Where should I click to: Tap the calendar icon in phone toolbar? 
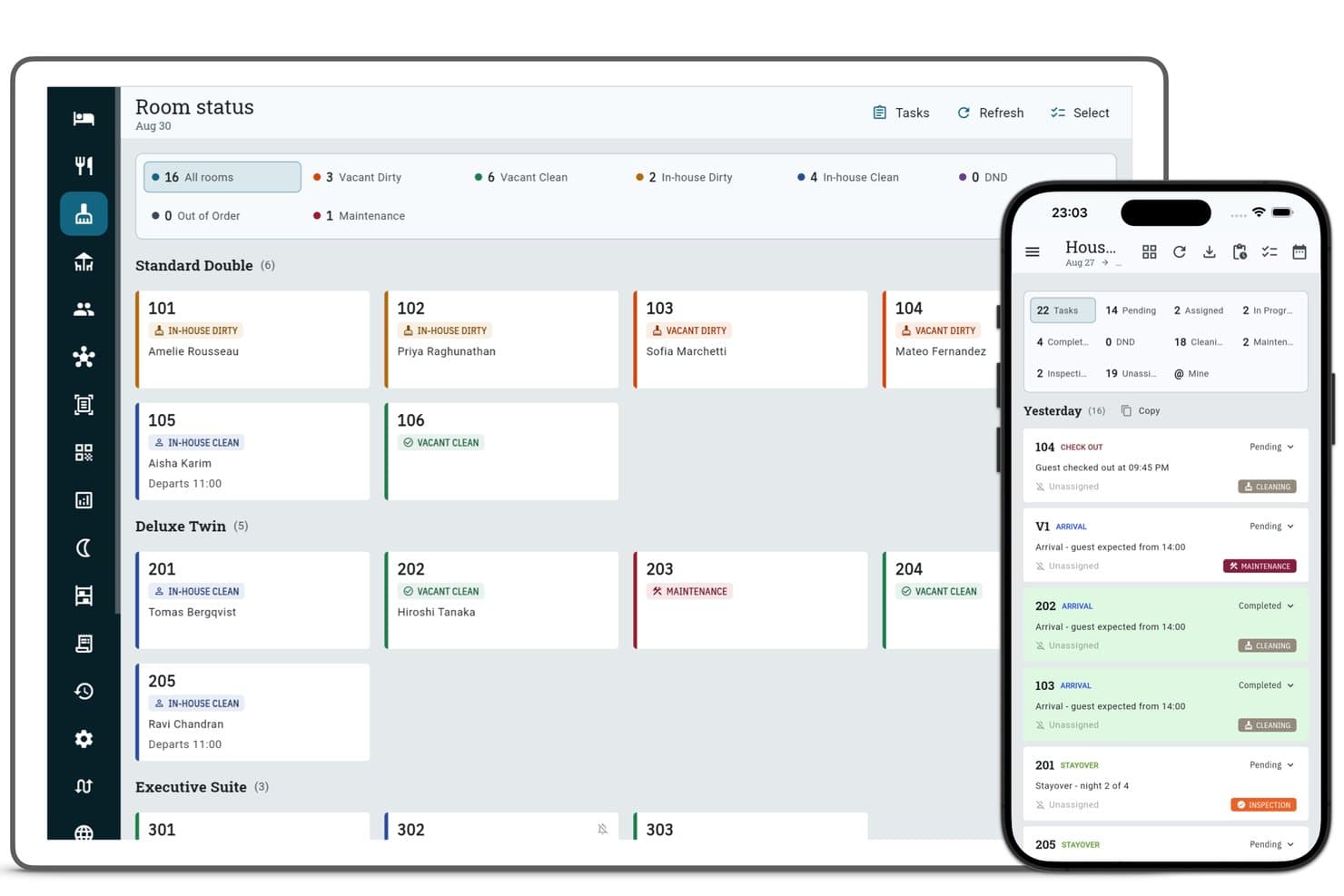1300,251
